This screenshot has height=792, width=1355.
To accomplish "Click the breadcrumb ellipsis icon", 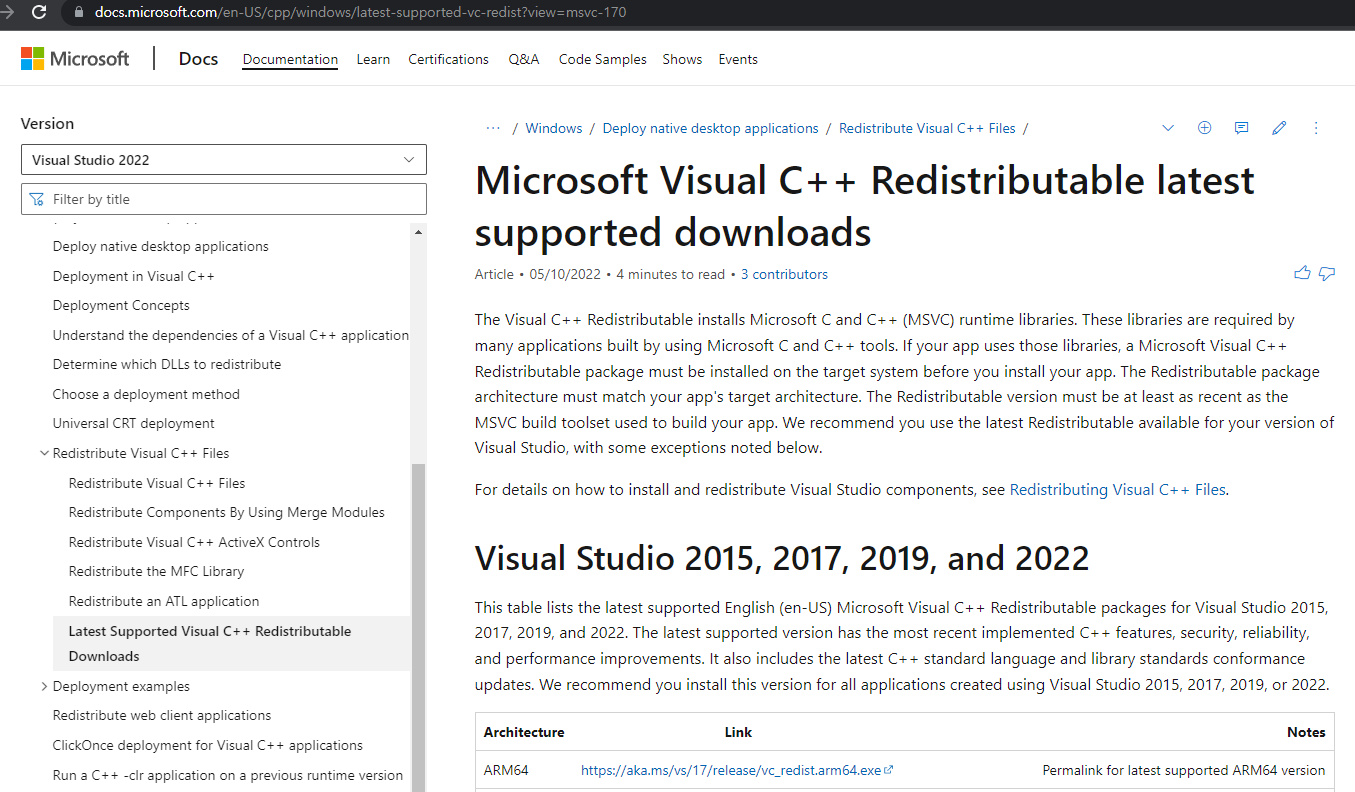I will 493,128.
